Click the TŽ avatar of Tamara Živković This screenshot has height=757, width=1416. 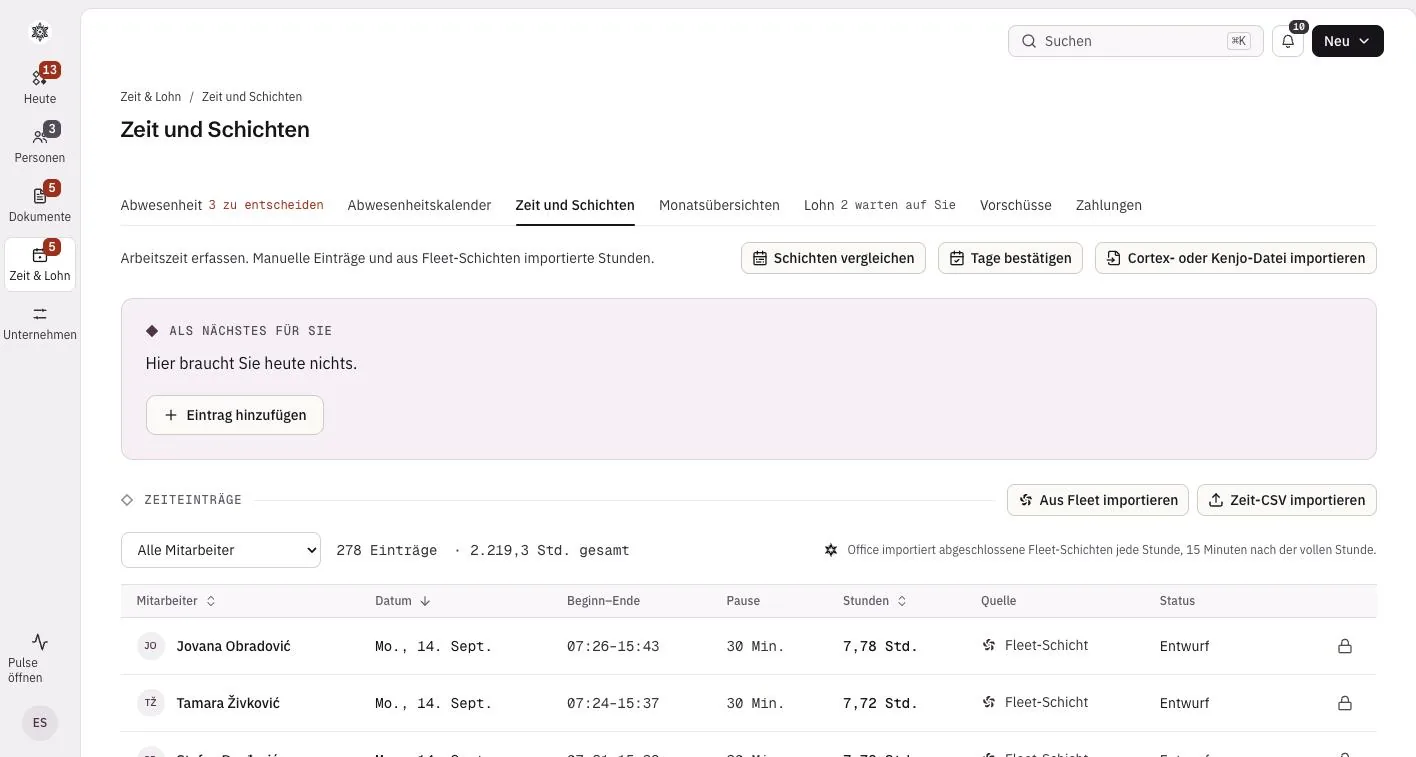151,703
